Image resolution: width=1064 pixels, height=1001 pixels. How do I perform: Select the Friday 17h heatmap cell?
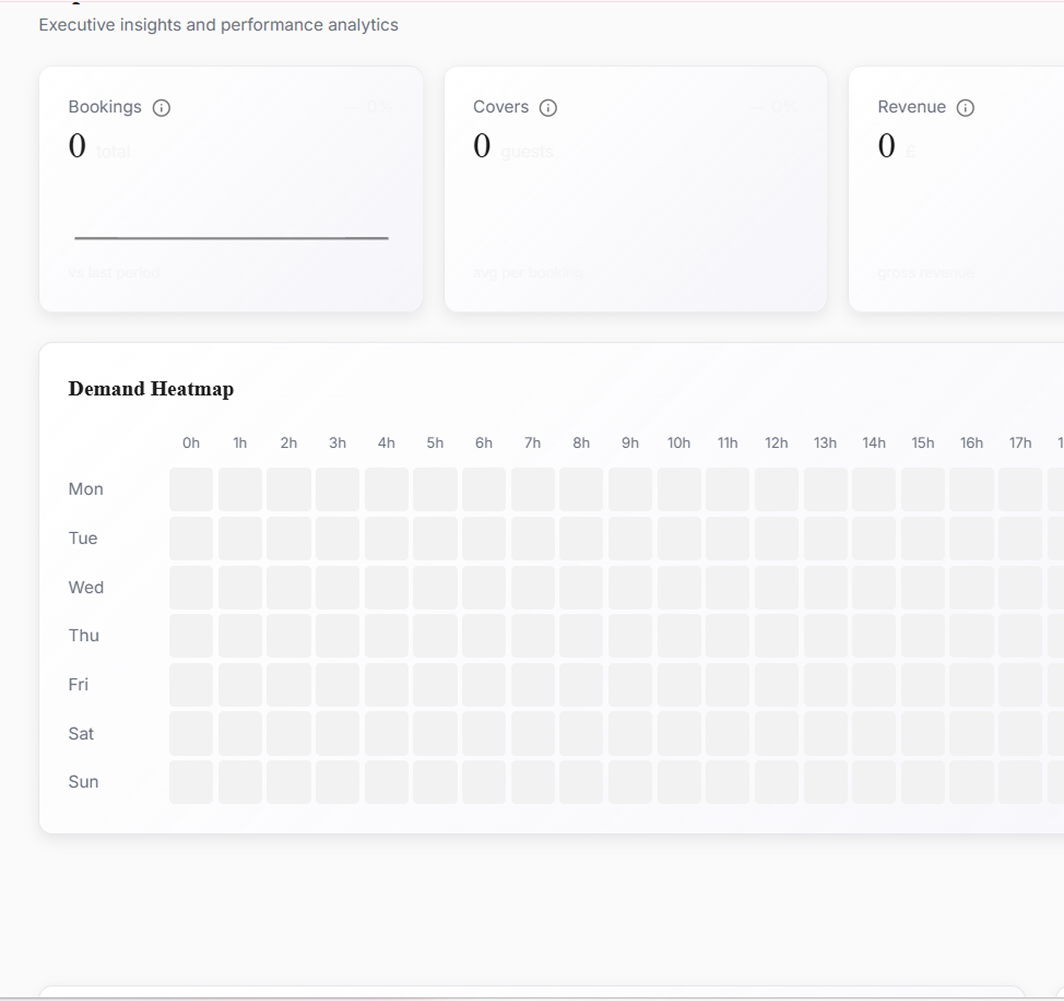1020,684
